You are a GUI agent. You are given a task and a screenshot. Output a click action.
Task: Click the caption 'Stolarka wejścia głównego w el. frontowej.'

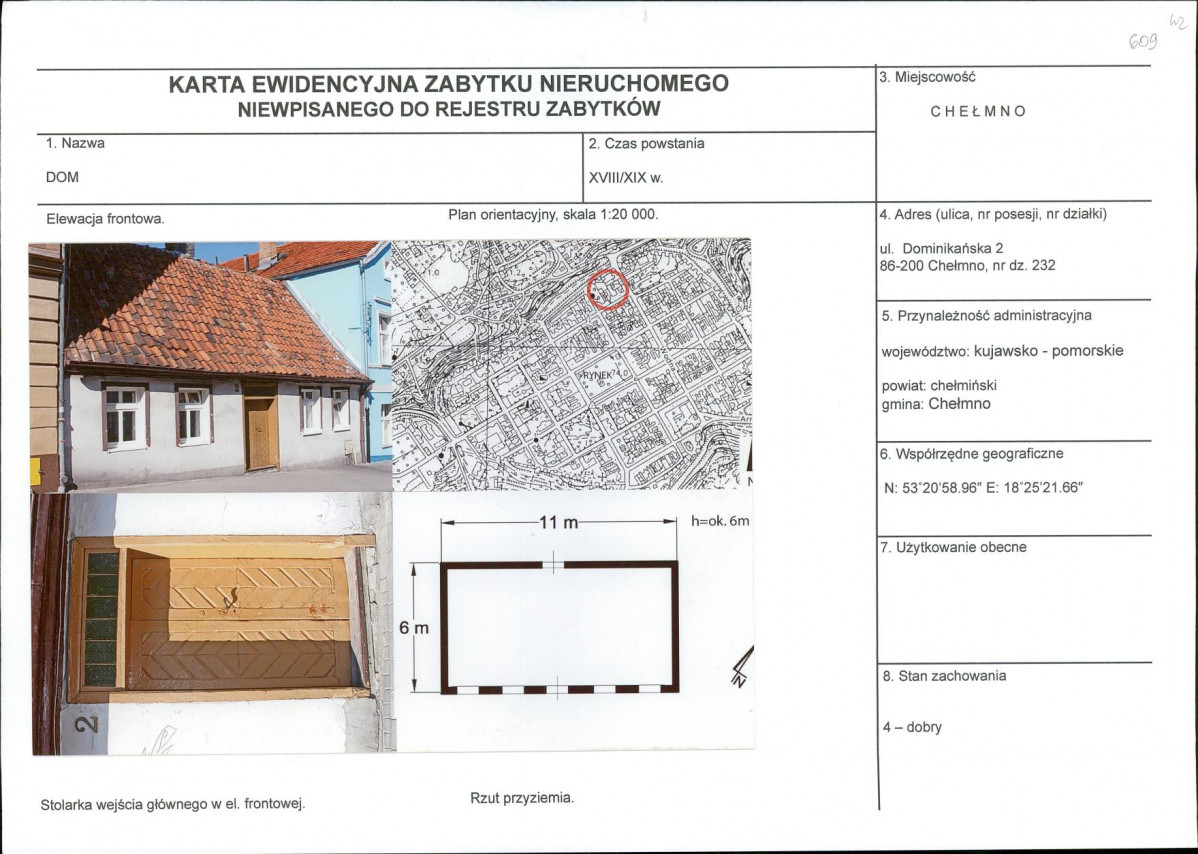pyautogui.click(x=173, y=804)
